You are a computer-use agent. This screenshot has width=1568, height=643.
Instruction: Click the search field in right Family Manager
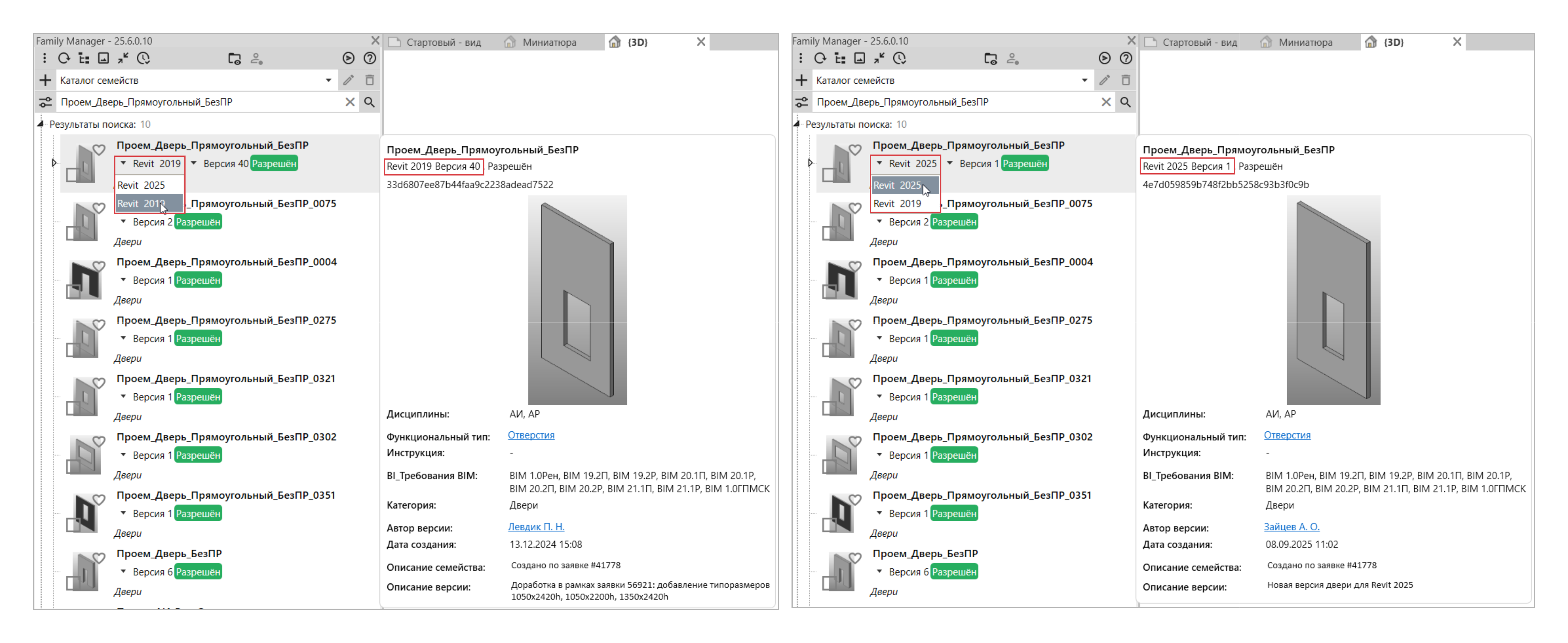tap(956, 102)
